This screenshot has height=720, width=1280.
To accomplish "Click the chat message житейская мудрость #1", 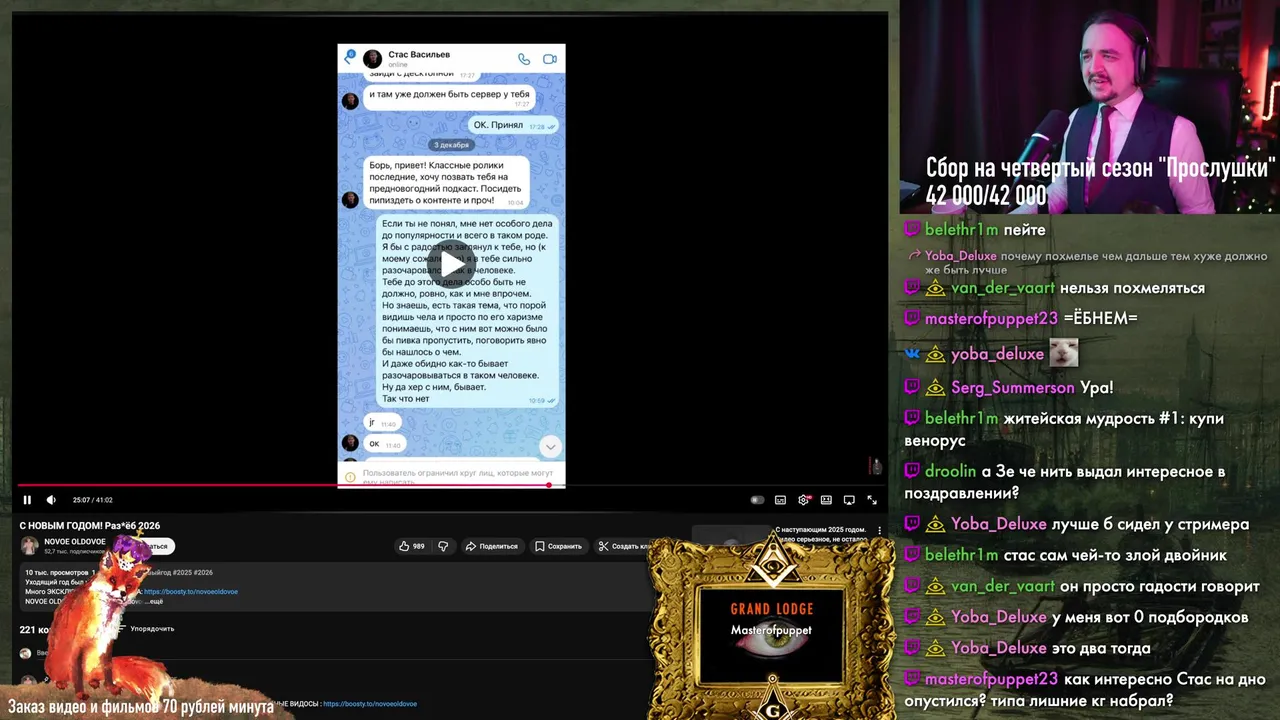I will 1064,429.
